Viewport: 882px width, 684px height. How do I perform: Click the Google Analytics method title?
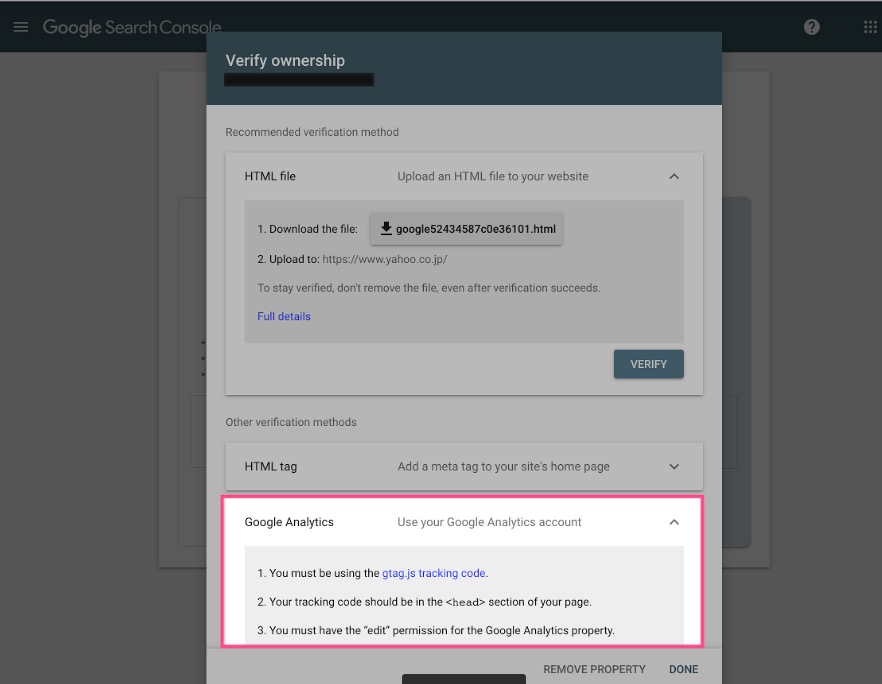(289, 522)
